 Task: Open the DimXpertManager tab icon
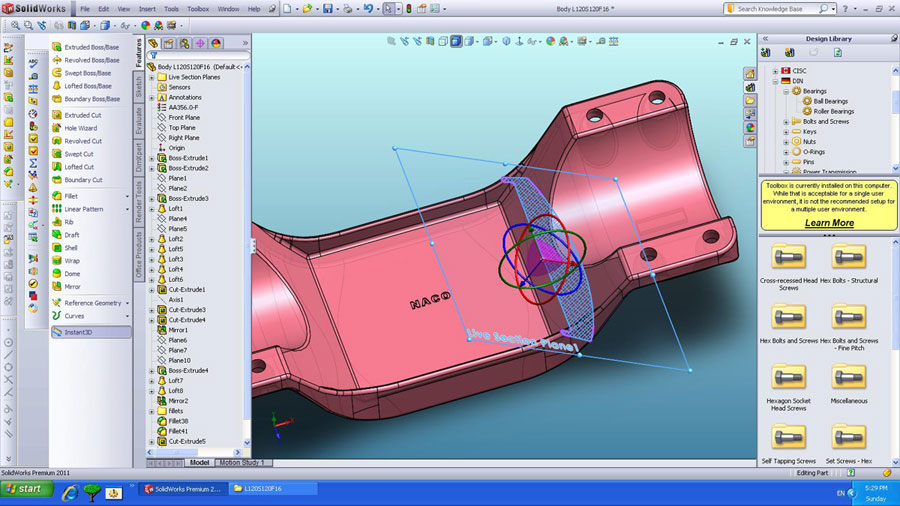tap(200, 43)
